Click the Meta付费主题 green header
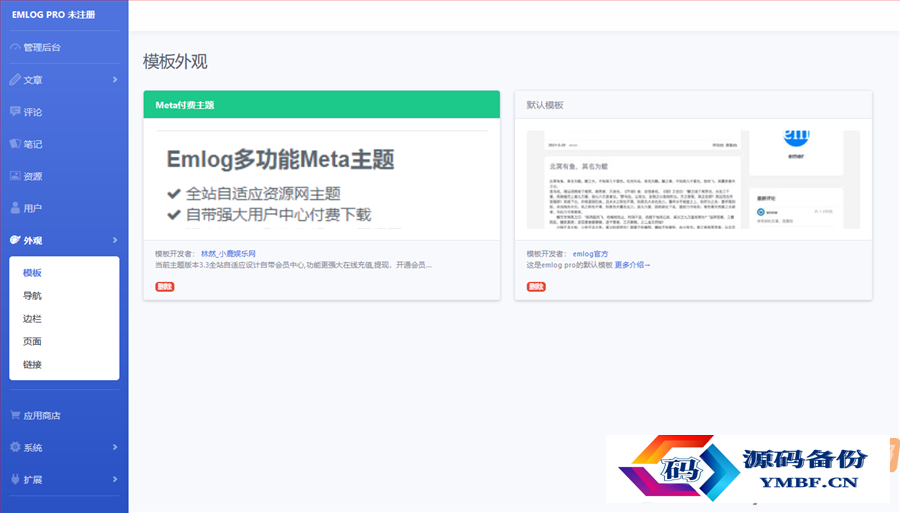900x513 pixels. coord(321,104)
